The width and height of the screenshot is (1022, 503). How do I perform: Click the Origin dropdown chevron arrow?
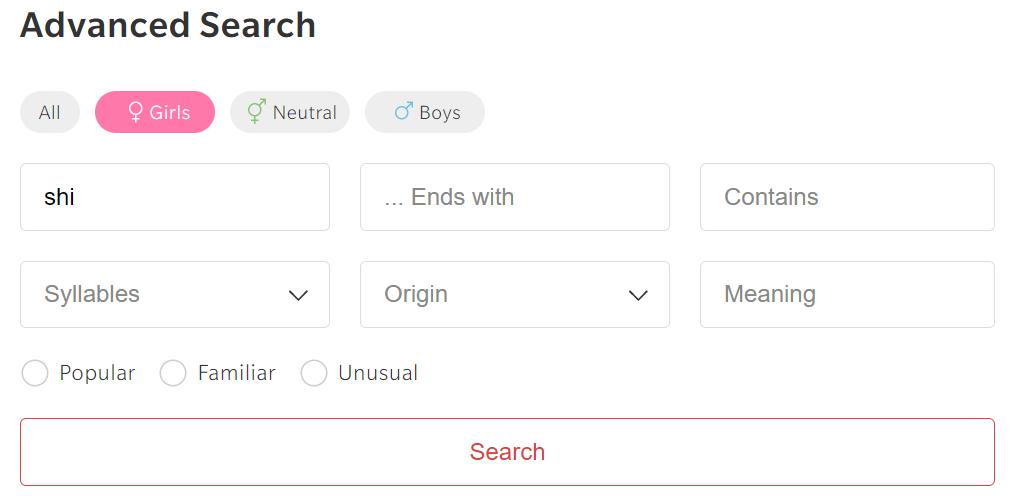(x=638, y=295)
